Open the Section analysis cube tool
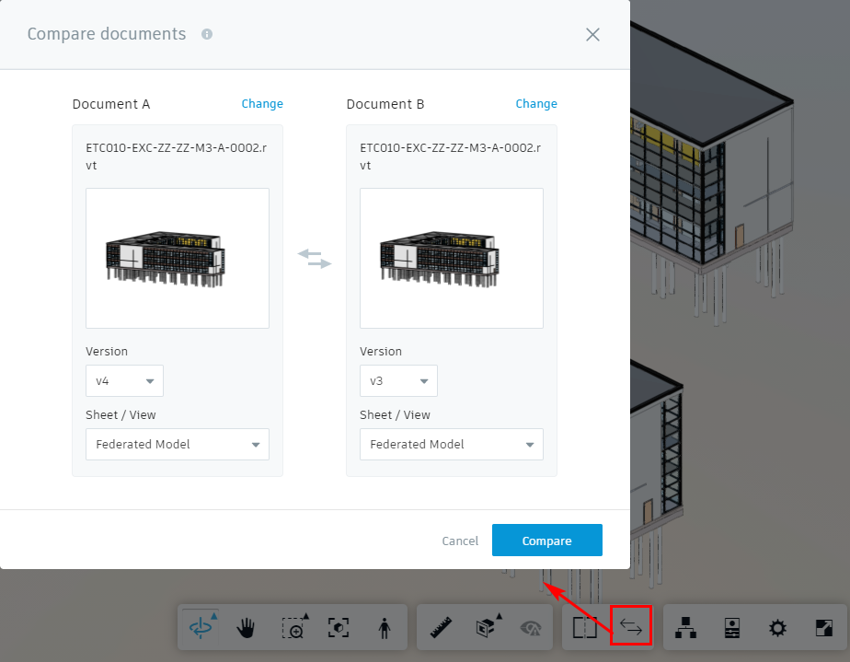 (487, 626)
